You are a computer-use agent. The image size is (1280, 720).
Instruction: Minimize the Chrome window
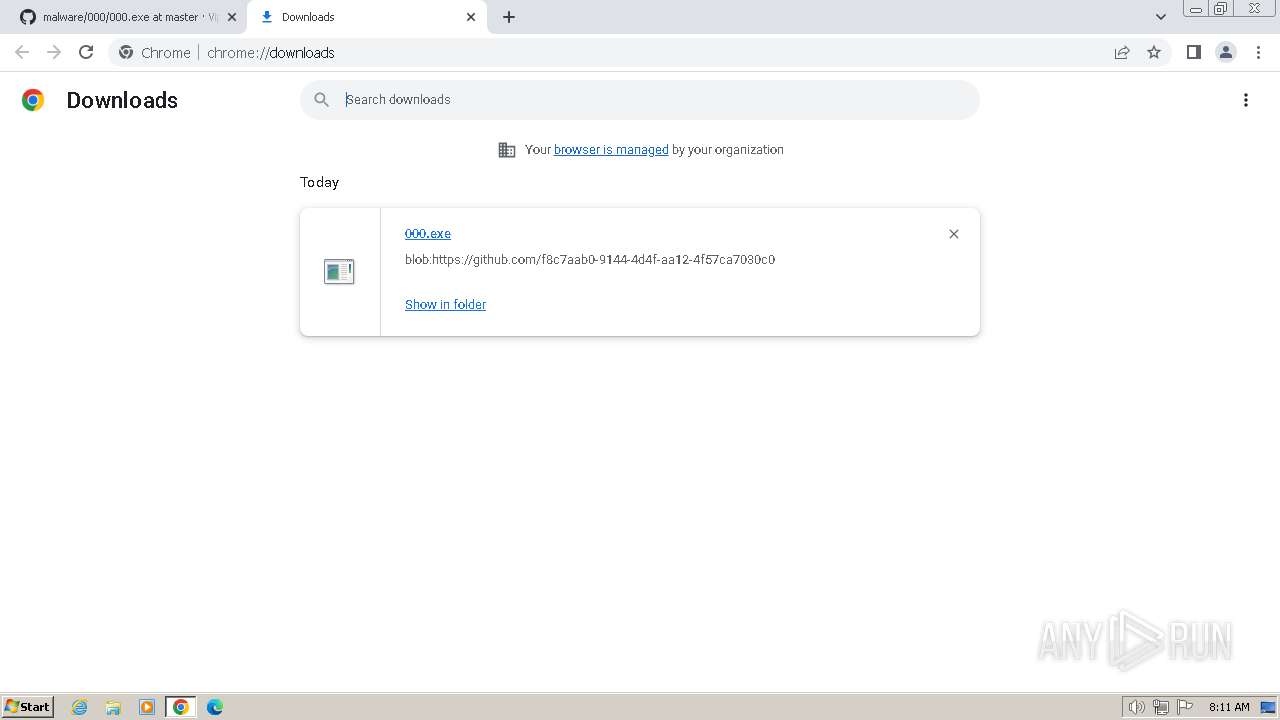pyautogui.click(x=1195, y=8)
